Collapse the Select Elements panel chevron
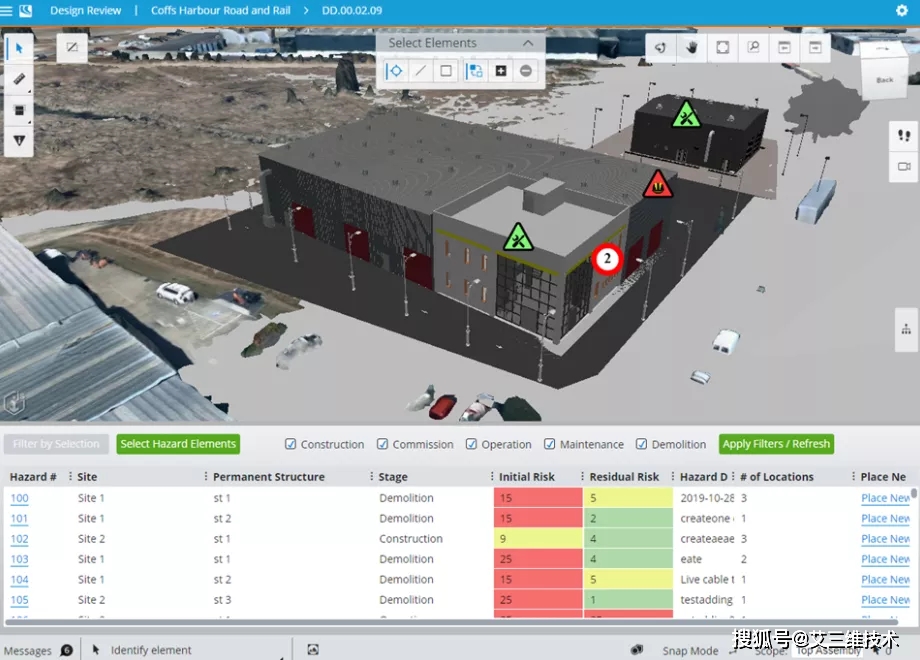Screen dimensions: 920x660 pyautogui.click(x=528, y=43)
